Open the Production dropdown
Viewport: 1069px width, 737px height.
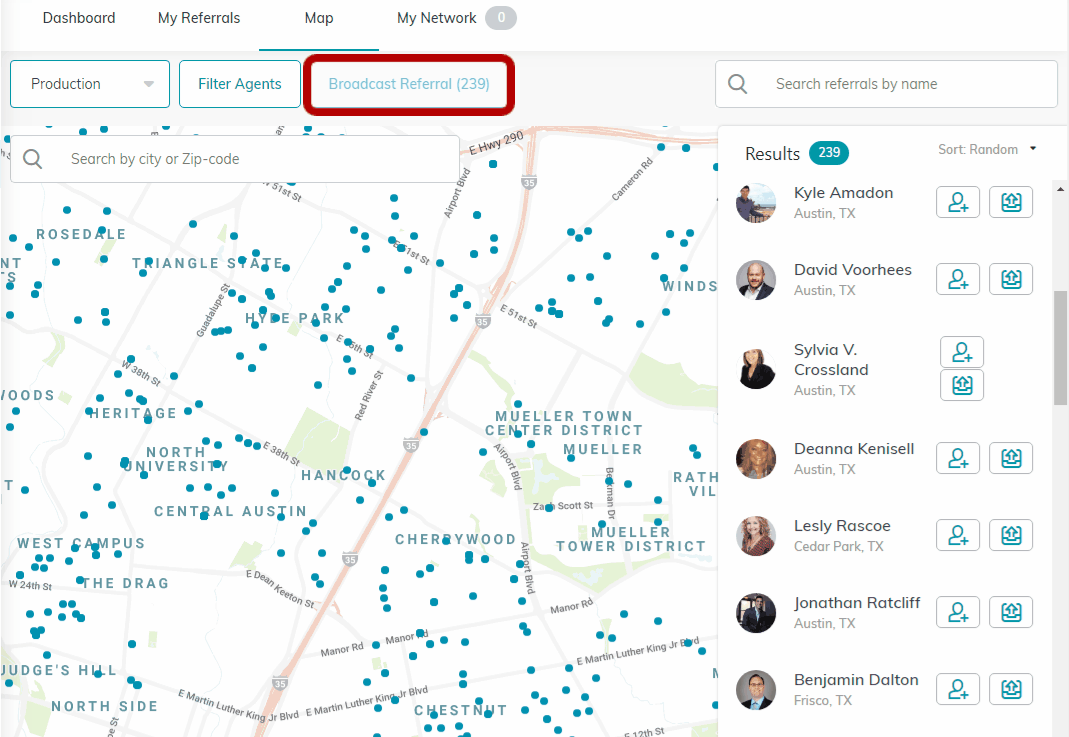coord(89,84)
